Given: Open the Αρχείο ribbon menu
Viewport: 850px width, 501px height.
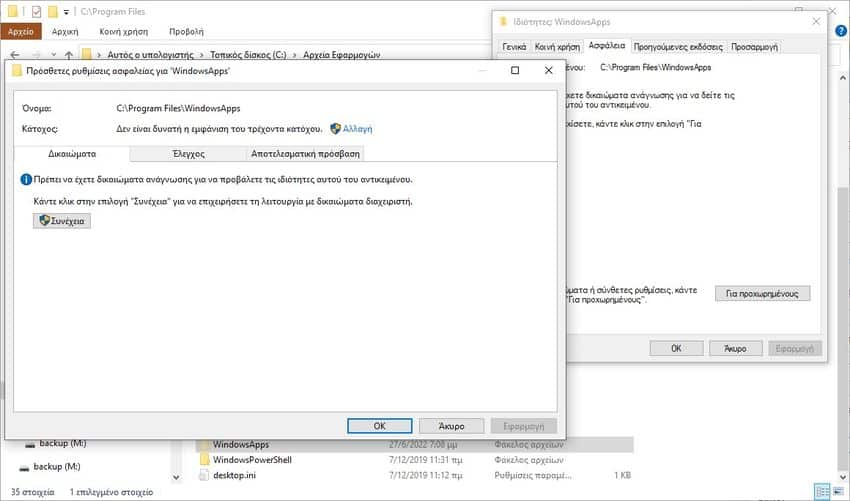Looking at the screenshot, I should click(21, 31).
